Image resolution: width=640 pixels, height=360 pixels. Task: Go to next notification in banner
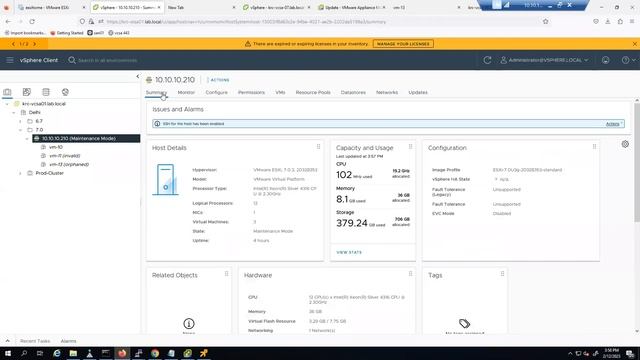35,44
